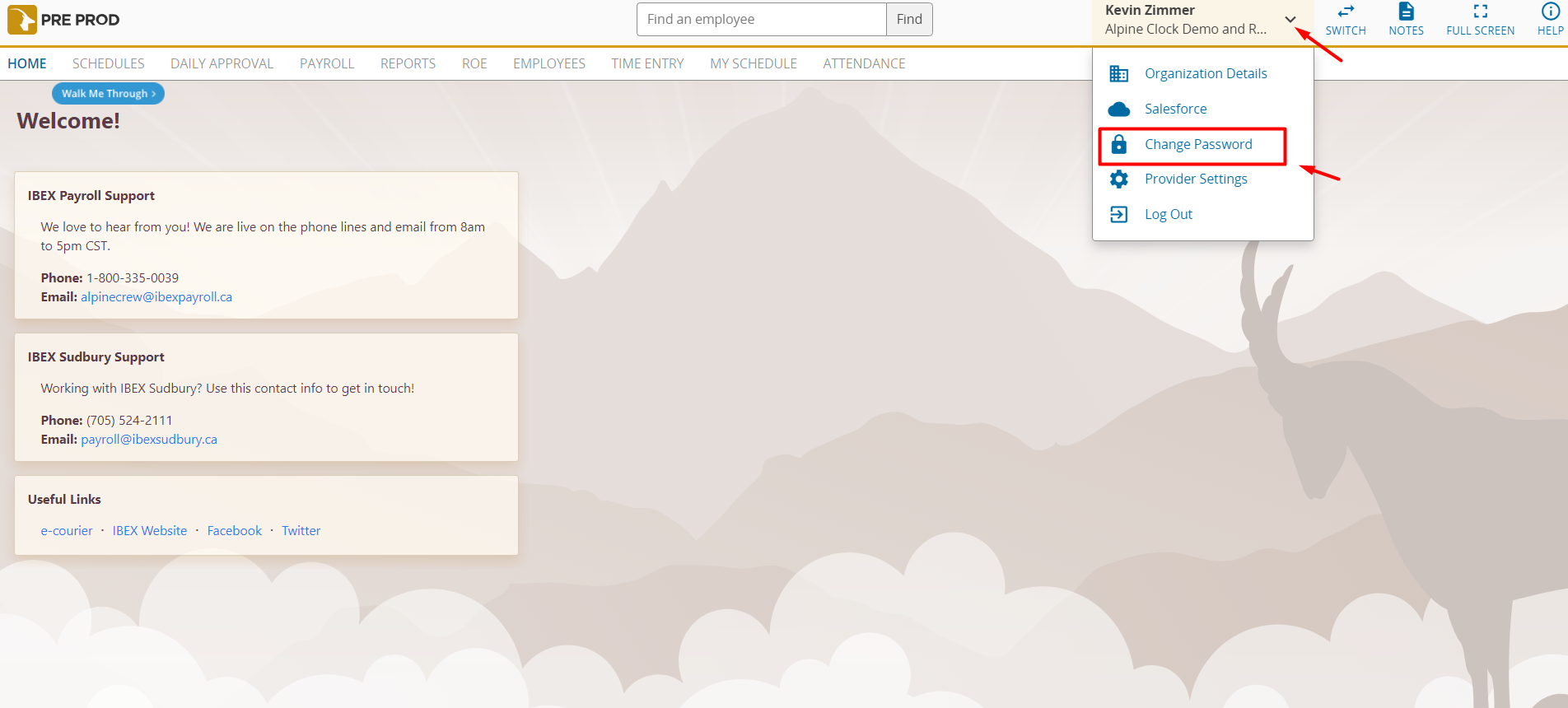Open the Schedules tab
This screenshot has height=708, width=1568.
point(109,63)
